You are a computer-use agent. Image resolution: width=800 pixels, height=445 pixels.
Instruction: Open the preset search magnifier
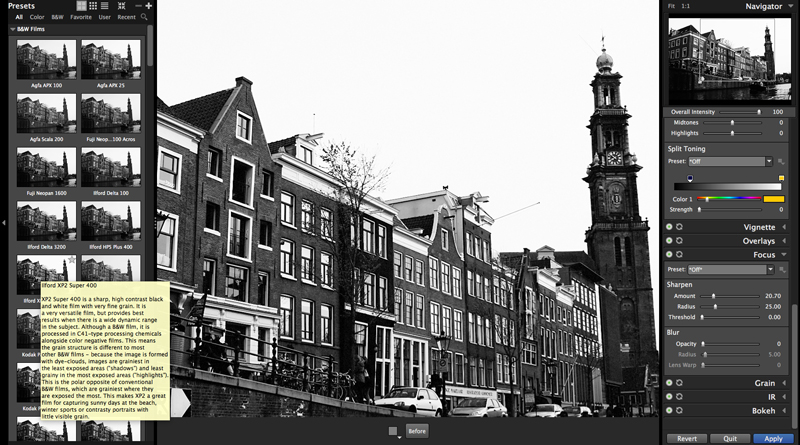coord(145,17)
